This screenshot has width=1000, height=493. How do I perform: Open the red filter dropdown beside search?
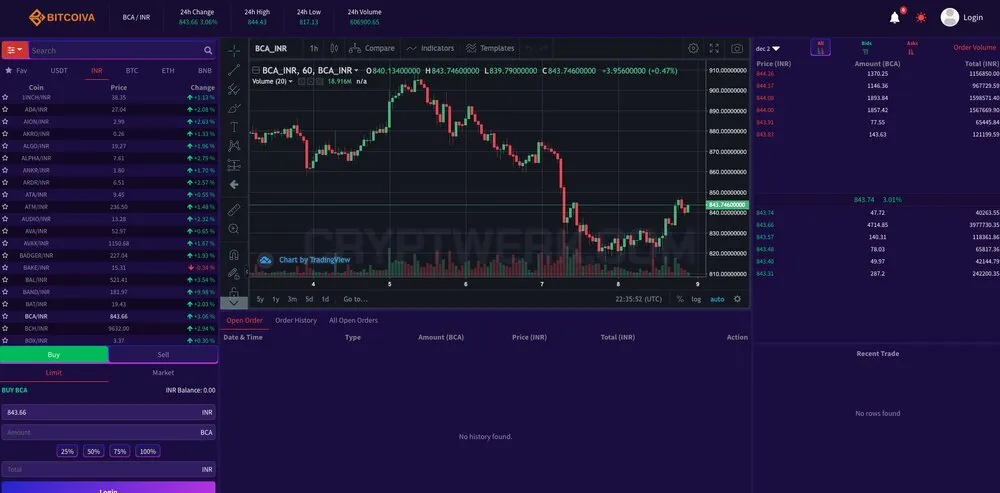click(x=15, y=50)
